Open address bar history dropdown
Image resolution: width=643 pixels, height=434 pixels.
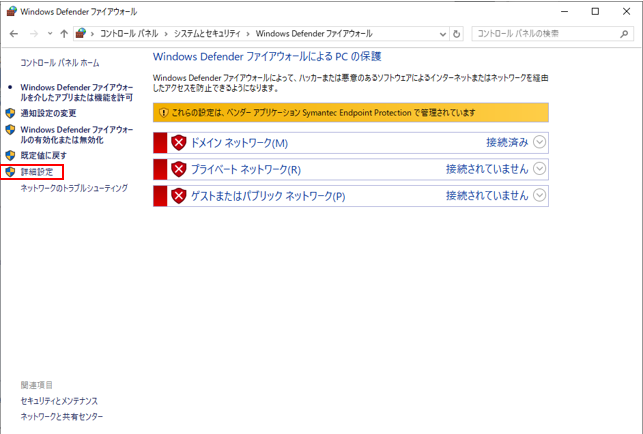tap(442, 34)
